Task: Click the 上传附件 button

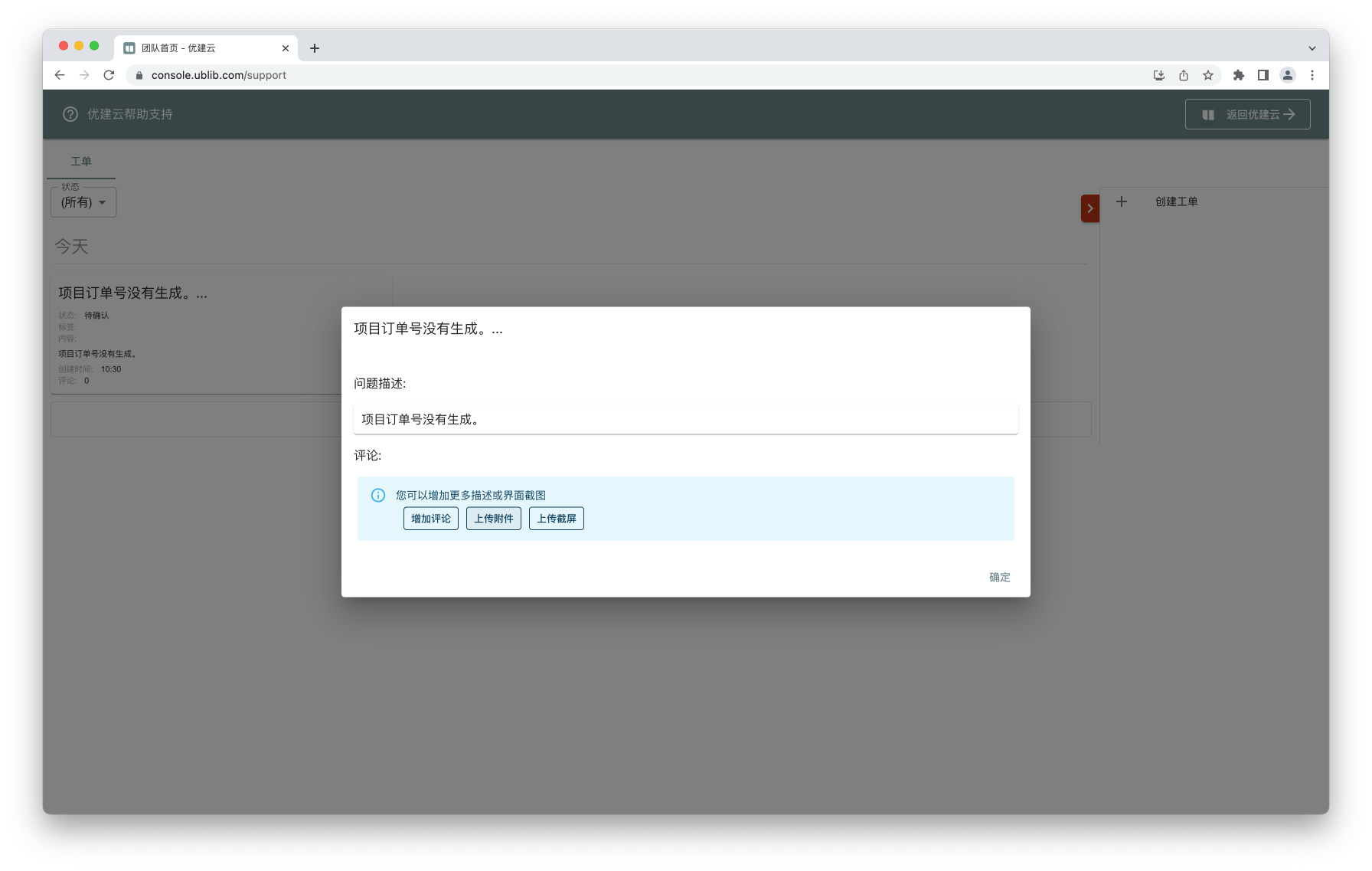Action: pyautogui.click(x=493, y=519)
